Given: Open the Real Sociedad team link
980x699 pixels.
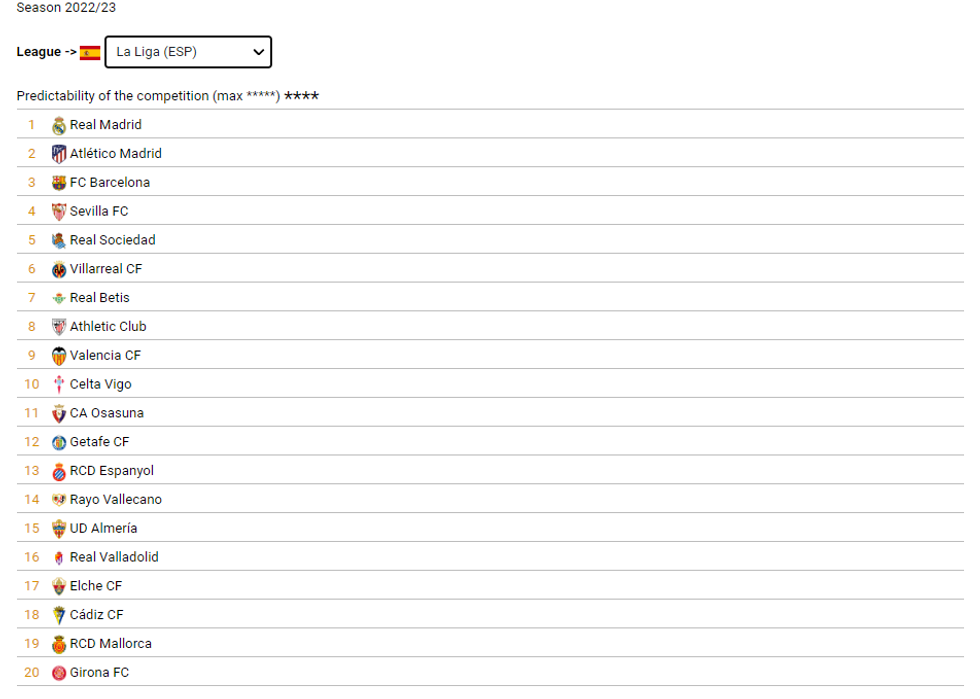Looking at the screenshot, I should (112, 240).
